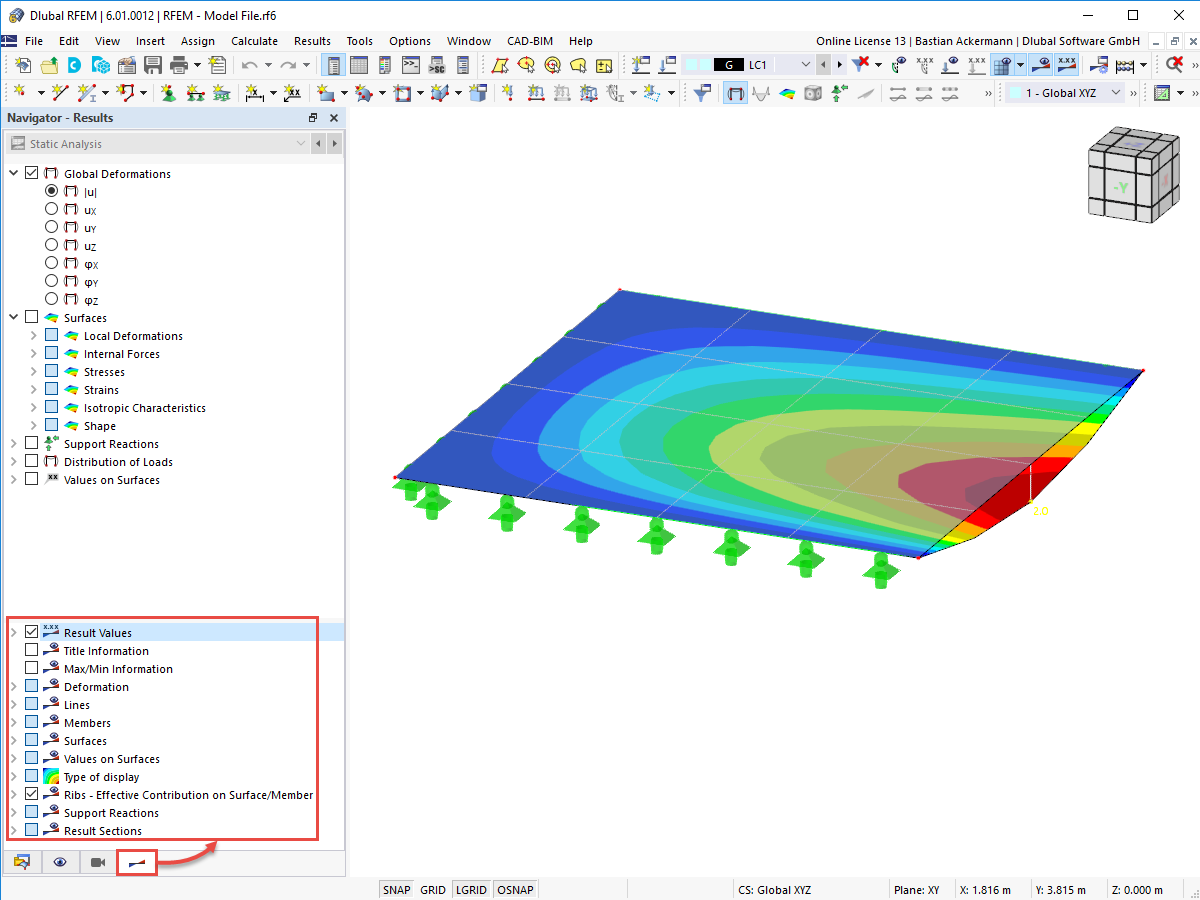Select the |u| deformation radio button
This screenshot has width=1200, height=900.
point(52,191)
